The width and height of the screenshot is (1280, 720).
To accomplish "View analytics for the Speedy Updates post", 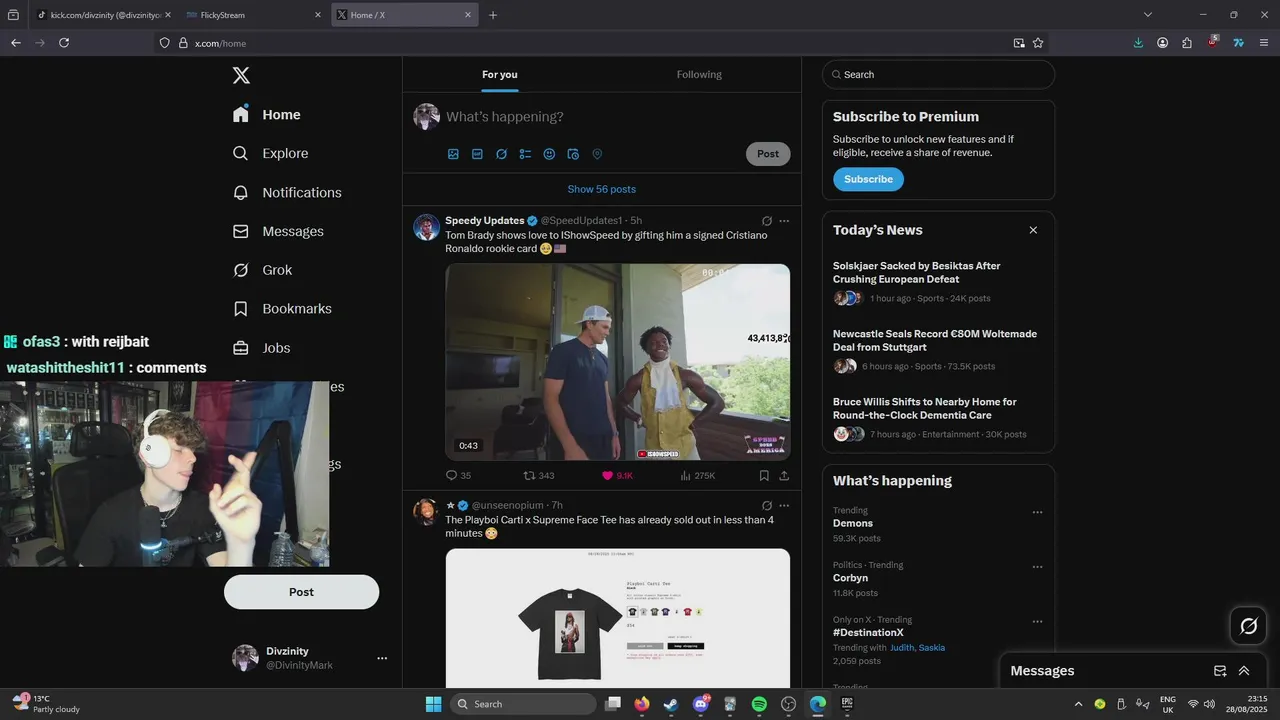I will pos(698,476).
